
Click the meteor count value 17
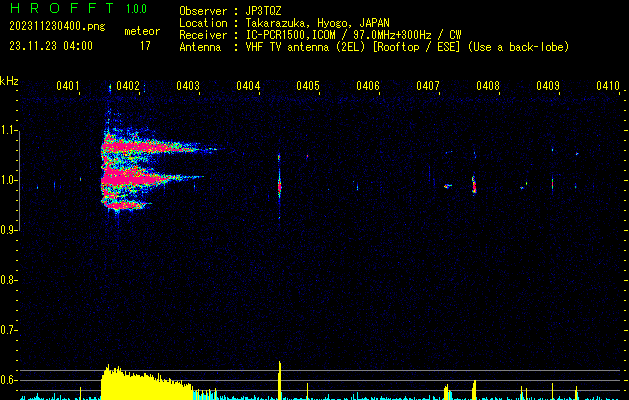(x=145, y=46)
